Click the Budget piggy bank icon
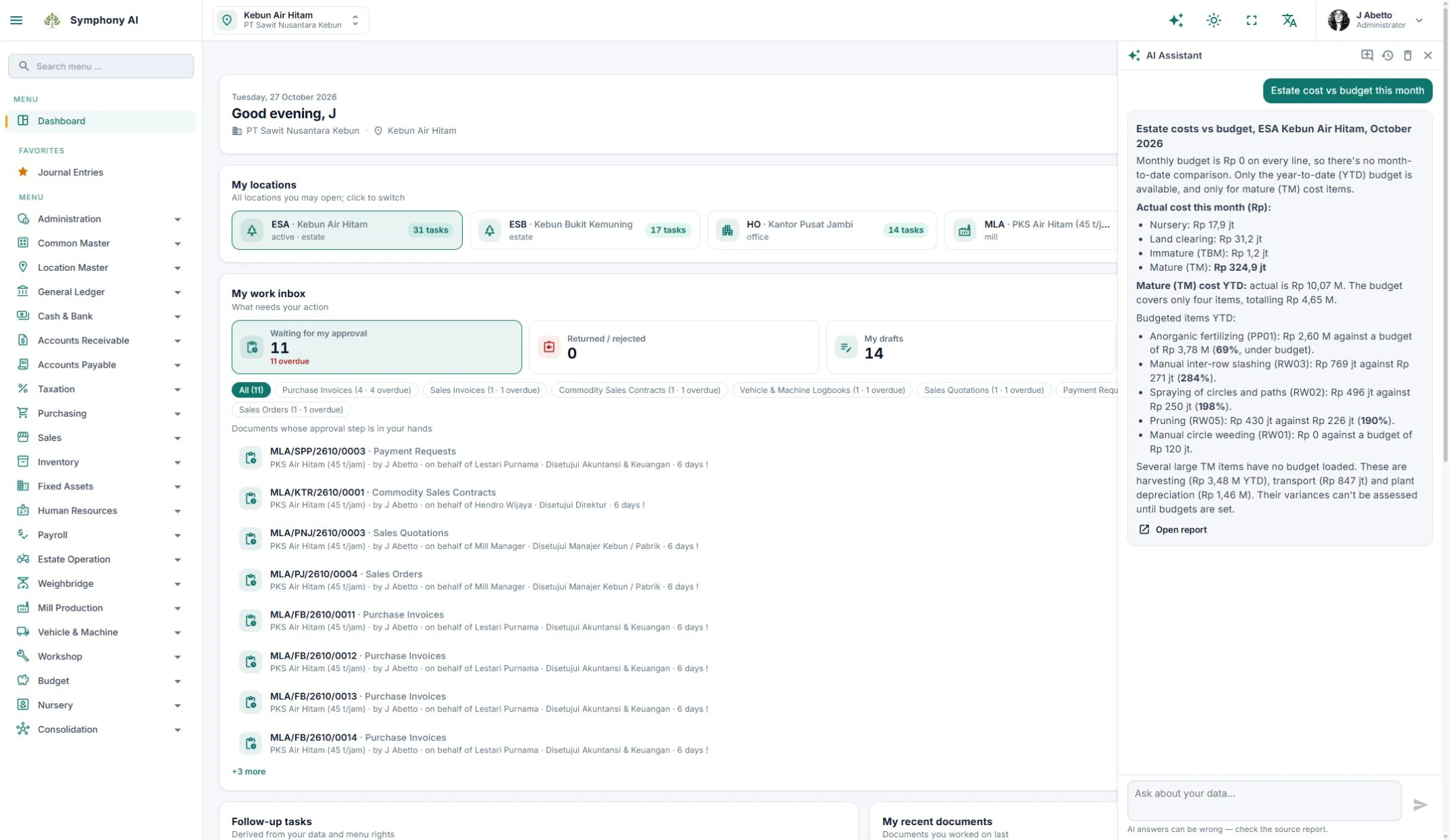This screenshot has width=1449, height=840. point(23,680)
